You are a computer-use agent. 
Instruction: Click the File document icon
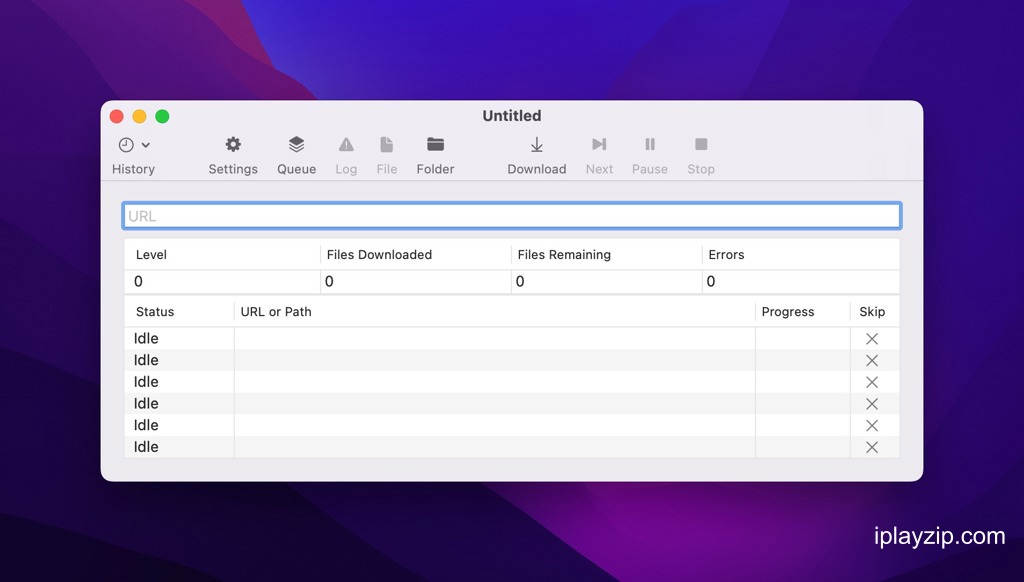tap(387, 144)
